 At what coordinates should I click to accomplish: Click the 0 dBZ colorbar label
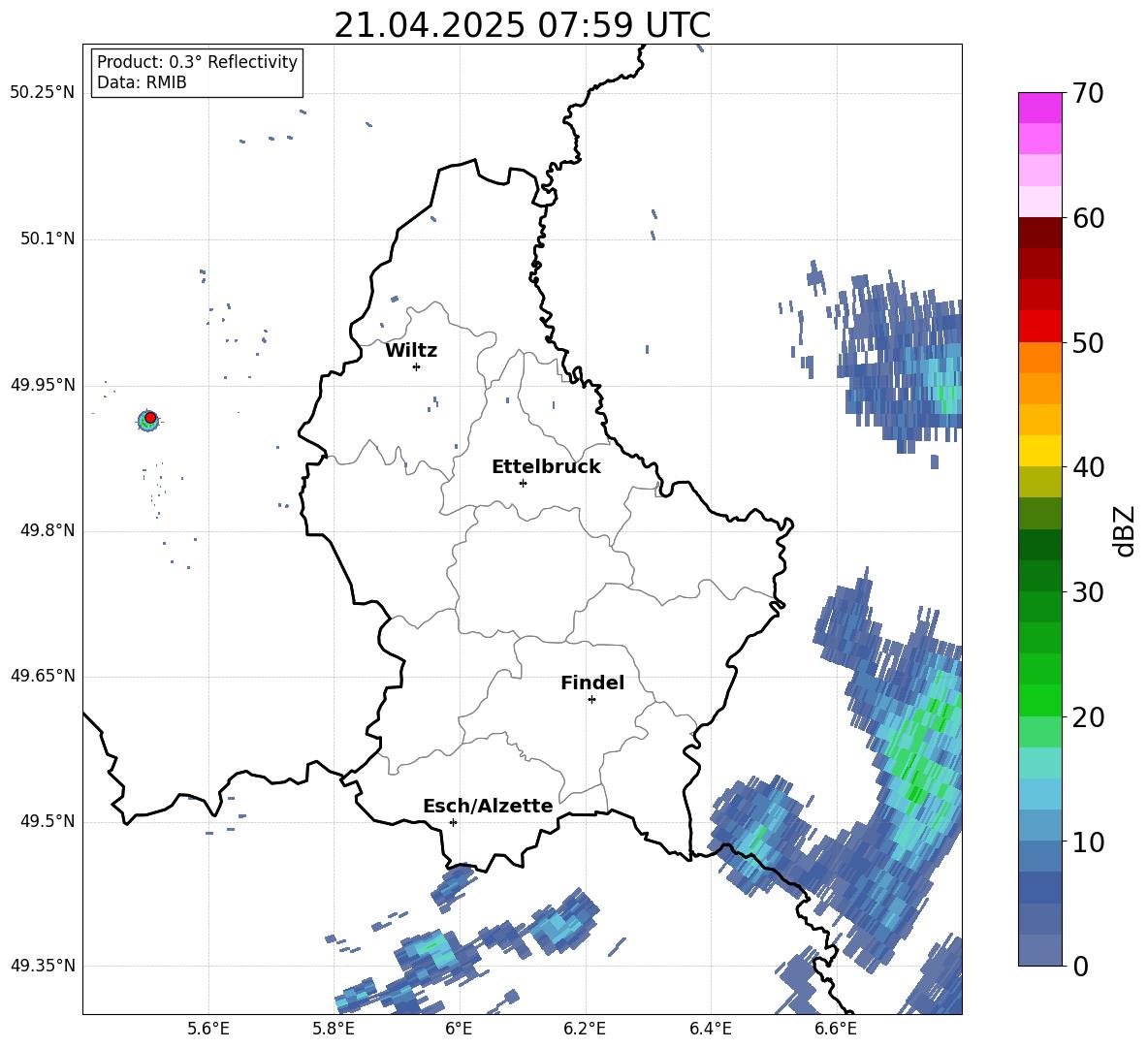pyautogui.click(x=1080, y=966)
